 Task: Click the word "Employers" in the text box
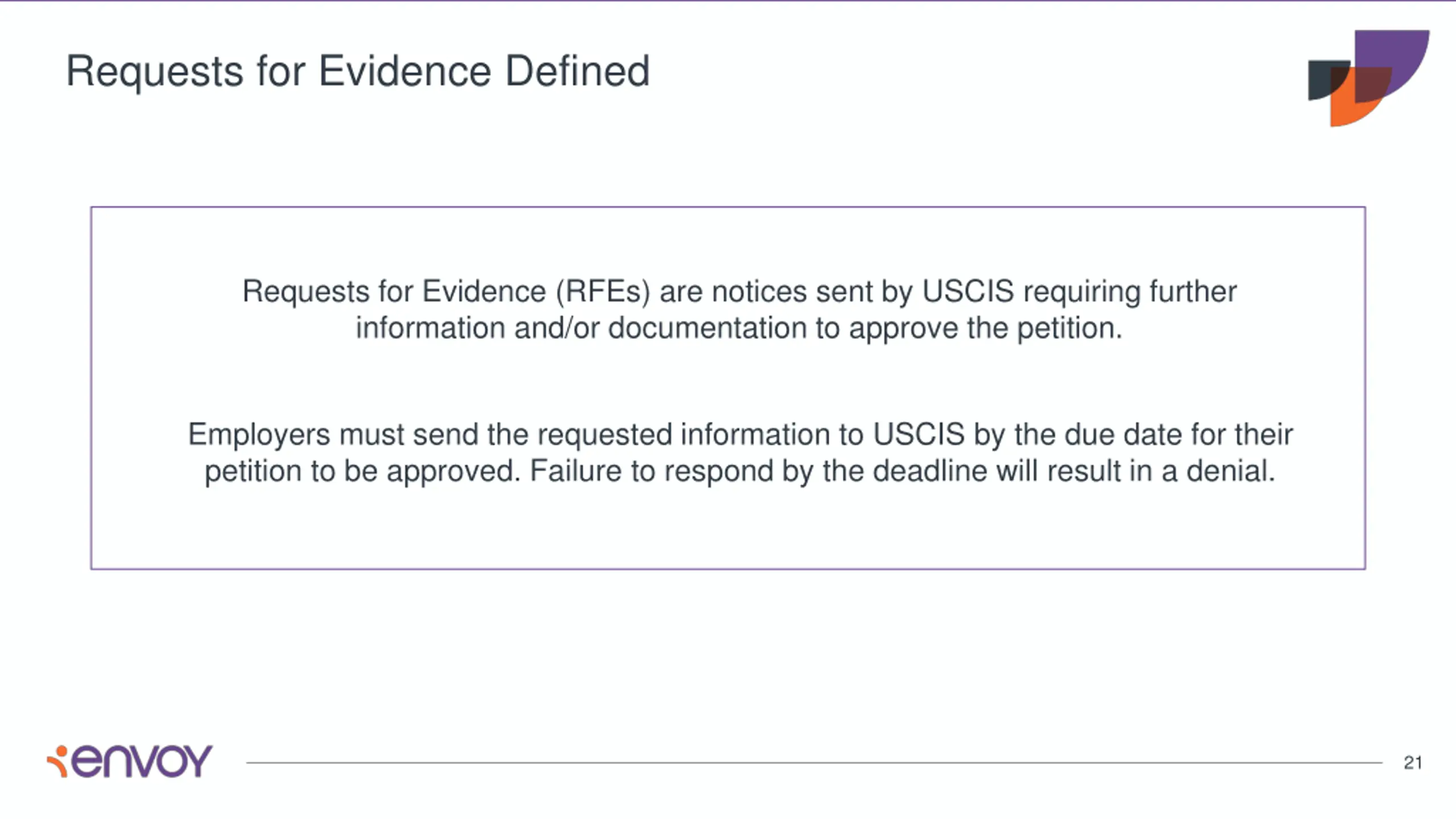[x=259, y=436]
